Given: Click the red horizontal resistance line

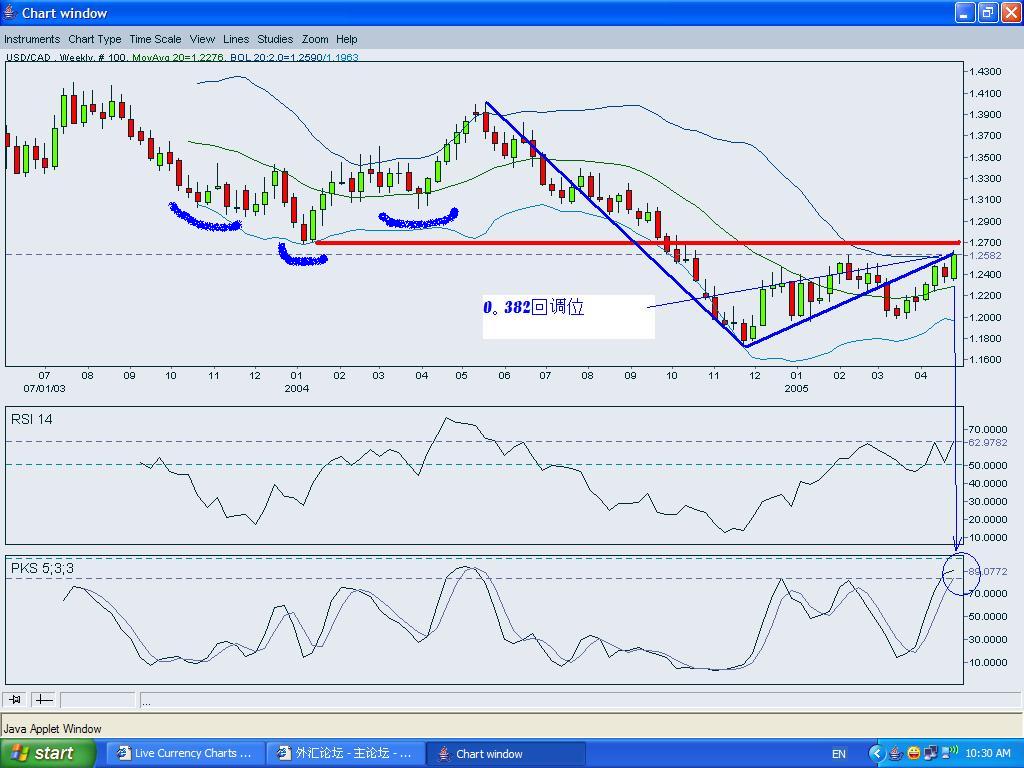Looking at the screenshot, I should [x=637, y=243].
